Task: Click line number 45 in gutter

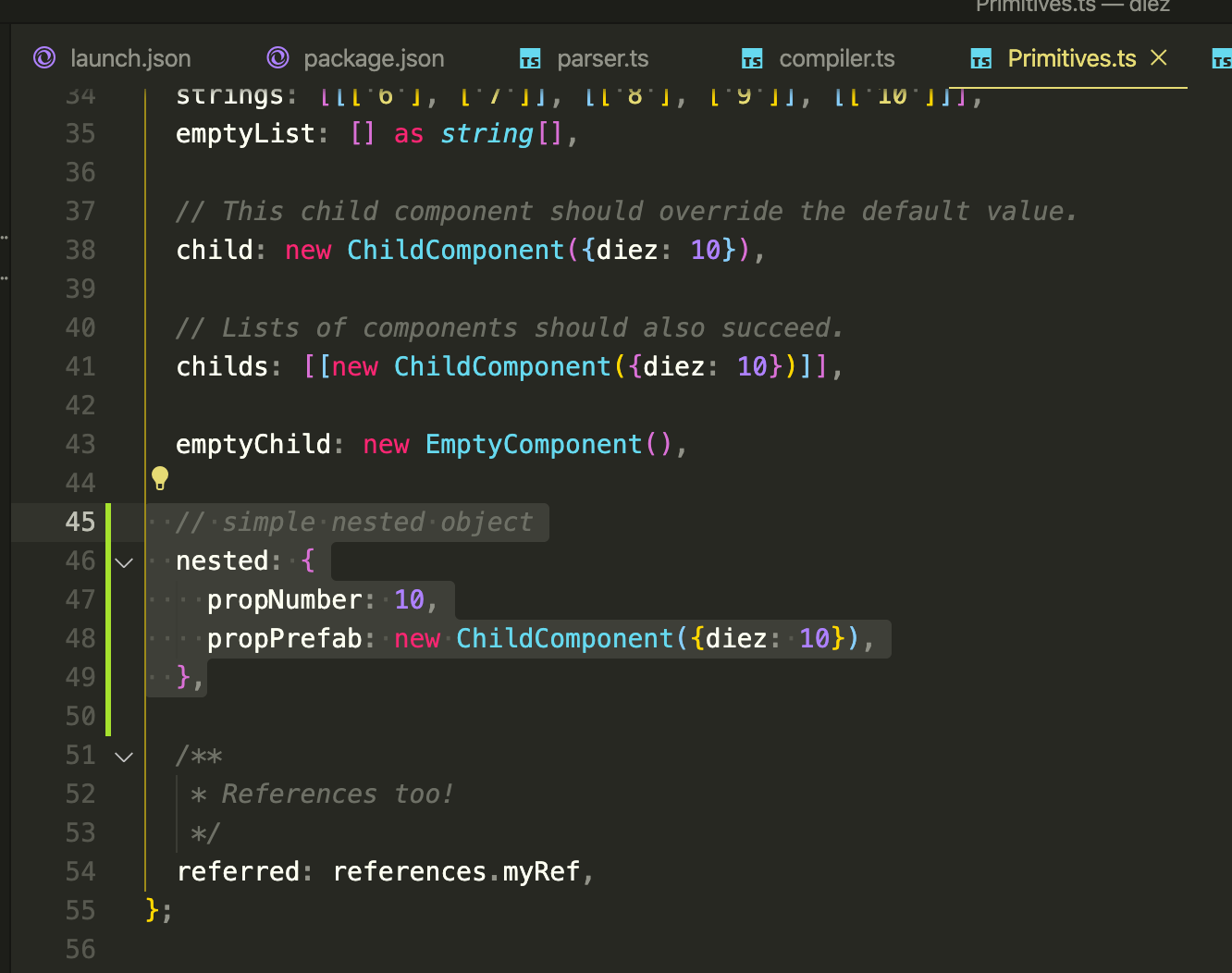Action: tap(80, 522)
